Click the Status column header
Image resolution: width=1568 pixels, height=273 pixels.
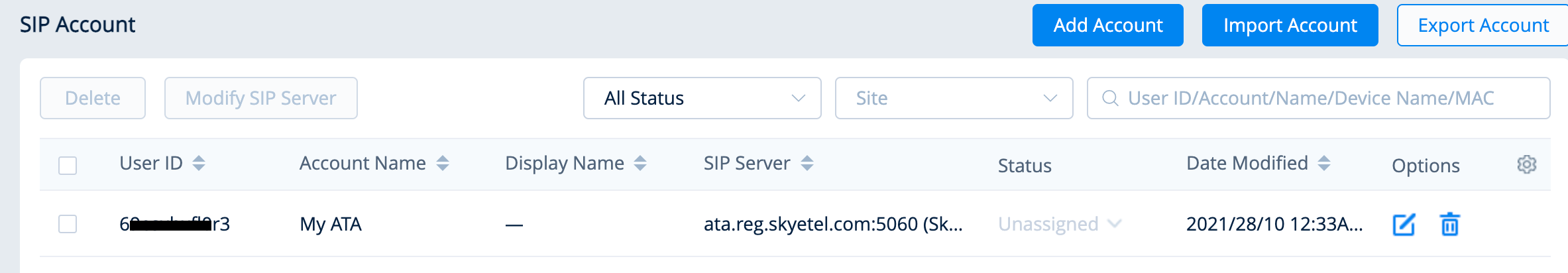1025,166
